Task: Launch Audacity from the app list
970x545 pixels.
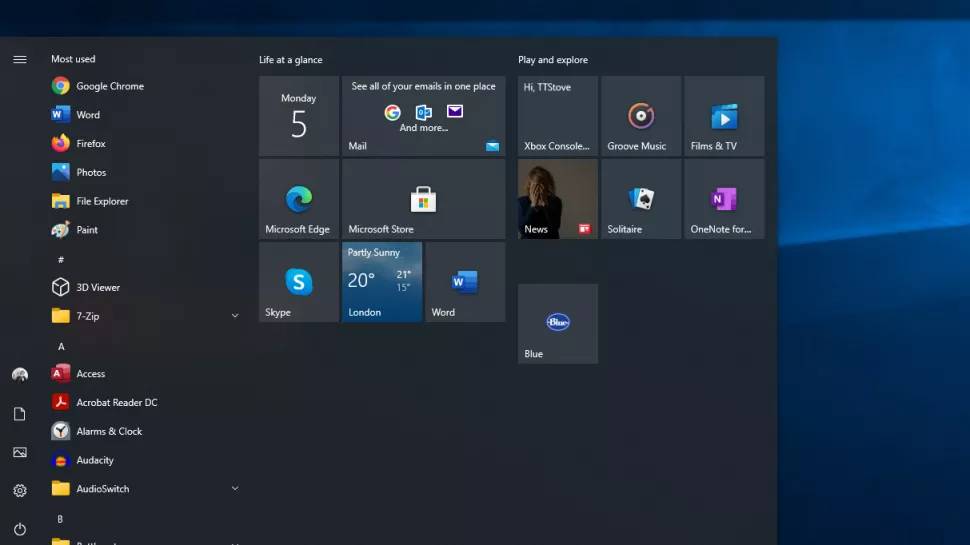Action: click(x=146, y=460)
